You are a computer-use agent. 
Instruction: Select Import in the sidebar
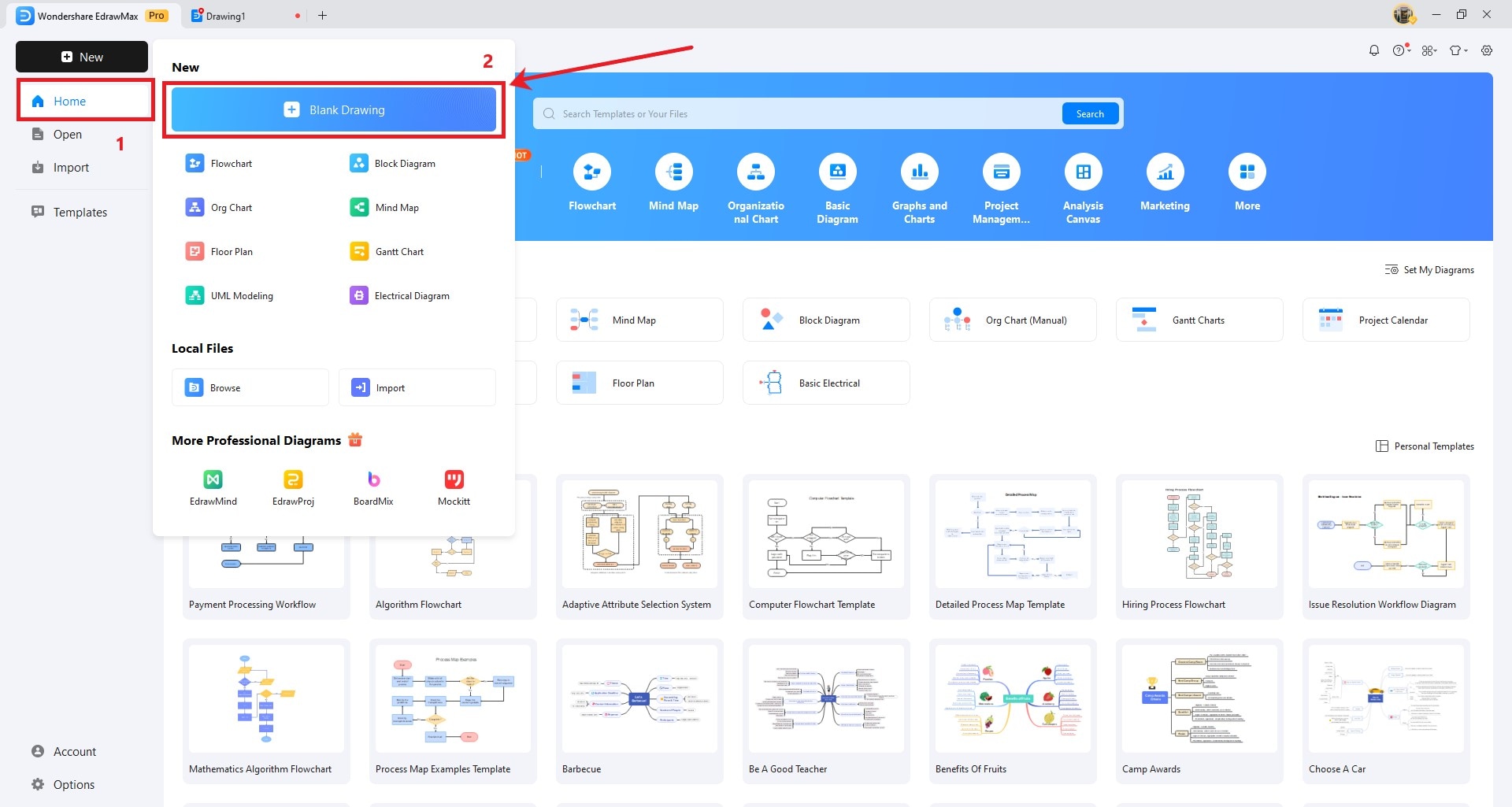tap(71, 168)
